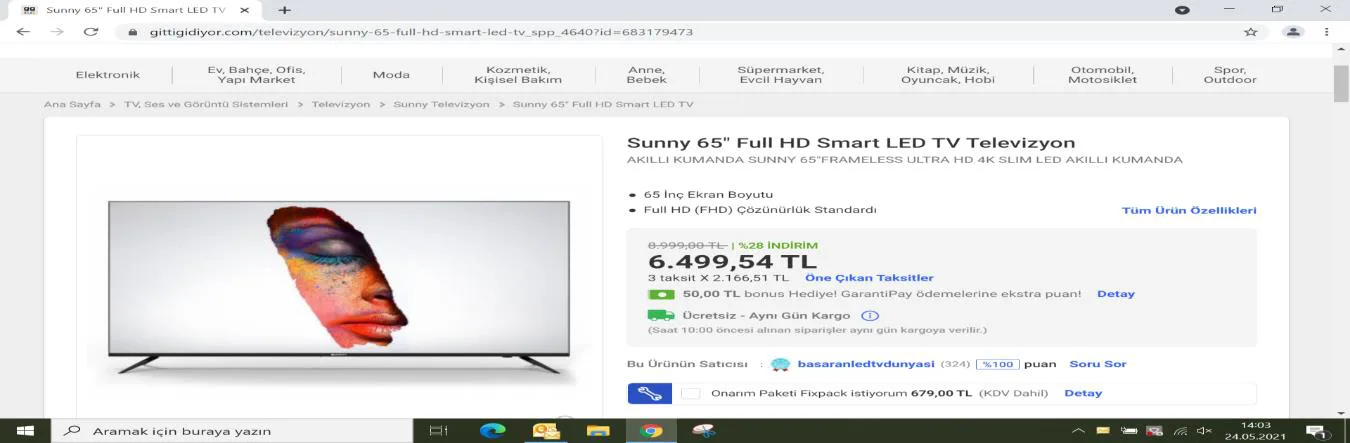Click the %100 seller rating badge
This screenshot has height=443, width=1350.
[997, 364]
